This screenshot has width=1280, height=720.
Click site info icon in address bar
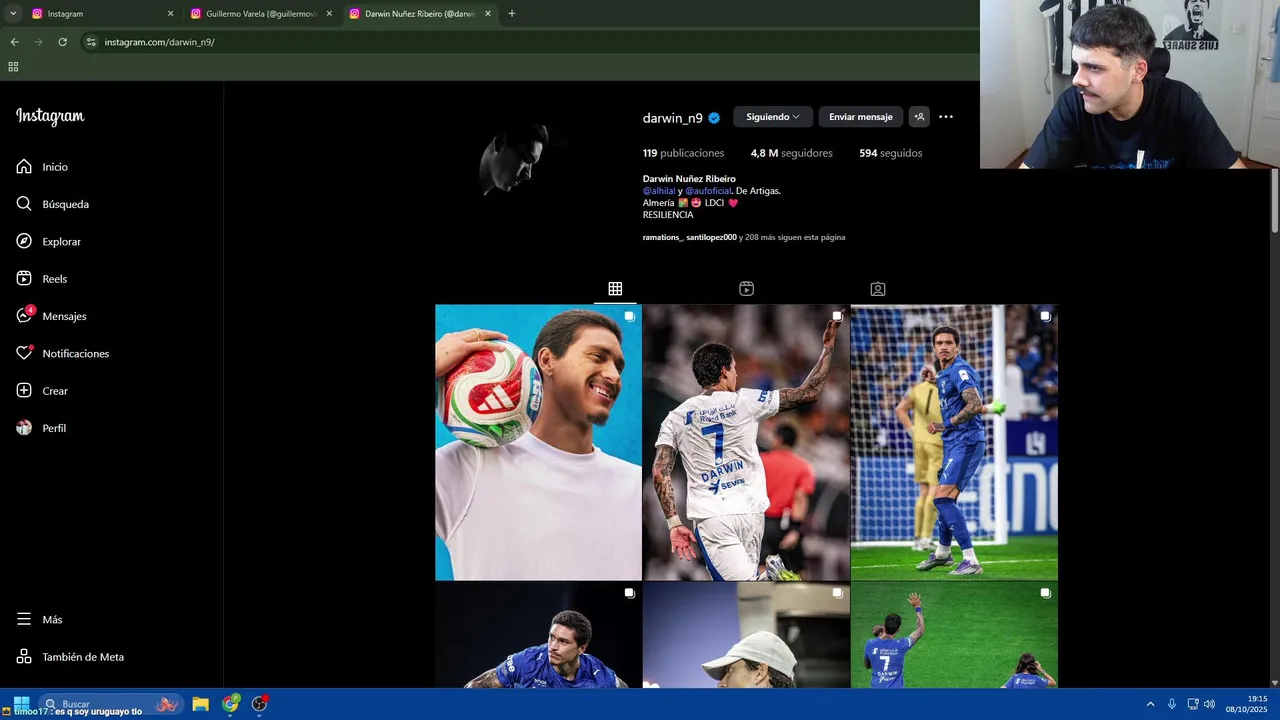click(x=91, y=42)
